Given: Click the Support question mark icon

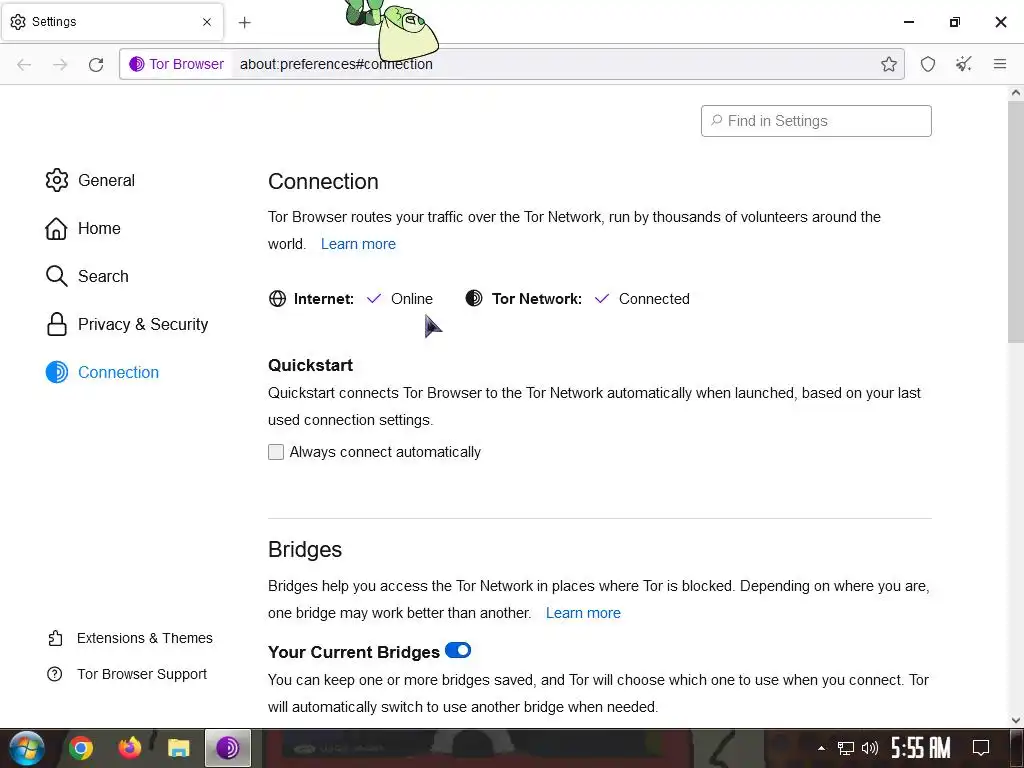Looking at the screenshot, I should (x=55, y=674).
